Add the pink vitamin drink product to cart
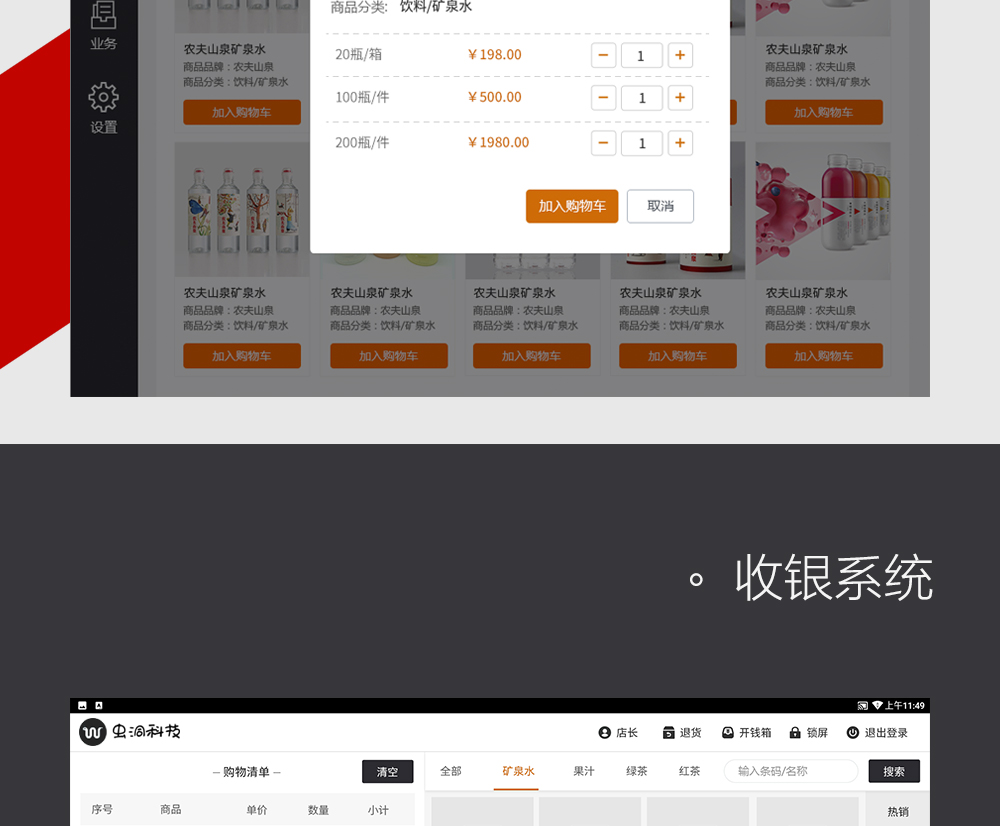The height and width of the screenshot is (826, 1000). pyautogui.click(x=824, y=356)
